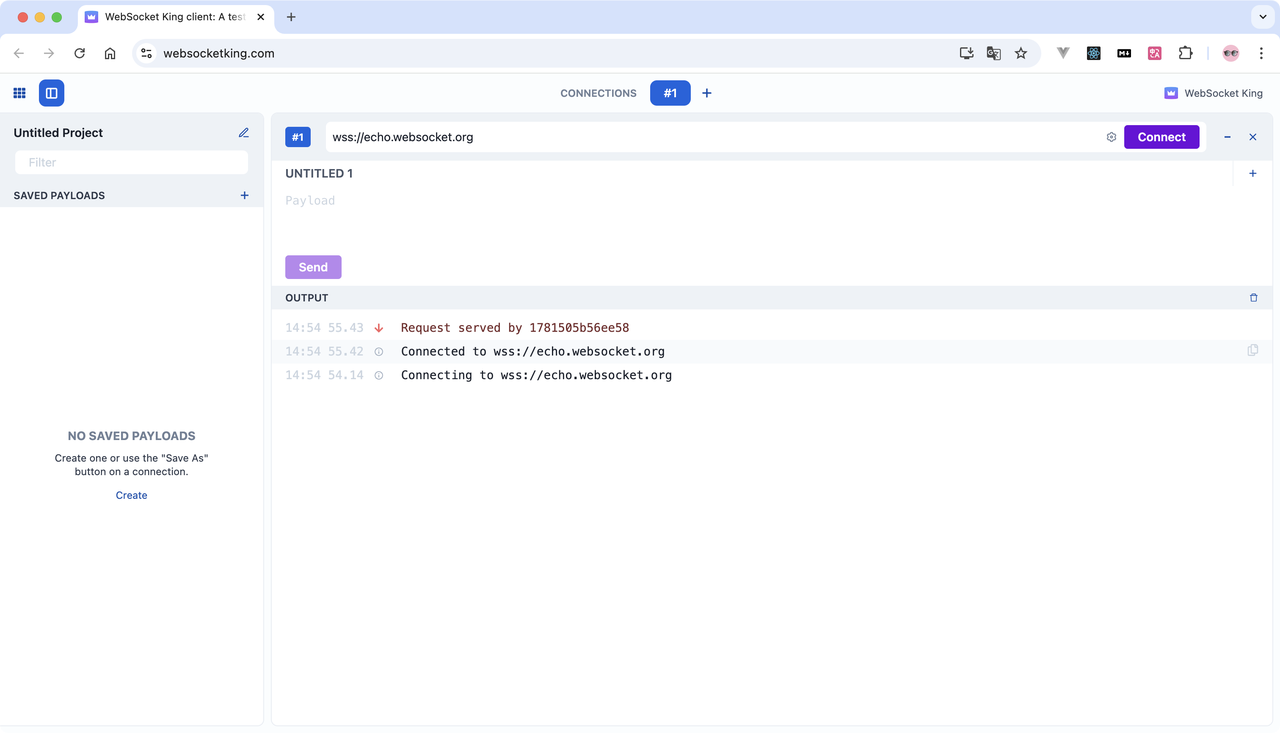The height and width of the screenshot is (733, 1280).
Task: Toggle the split-panel layout icon
Action: [x=51, y=92]
